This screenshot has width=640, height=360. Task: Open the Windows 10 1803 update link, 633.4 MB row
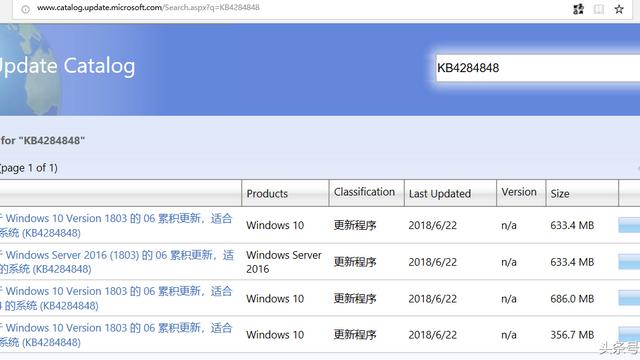(x=116, y=225)
